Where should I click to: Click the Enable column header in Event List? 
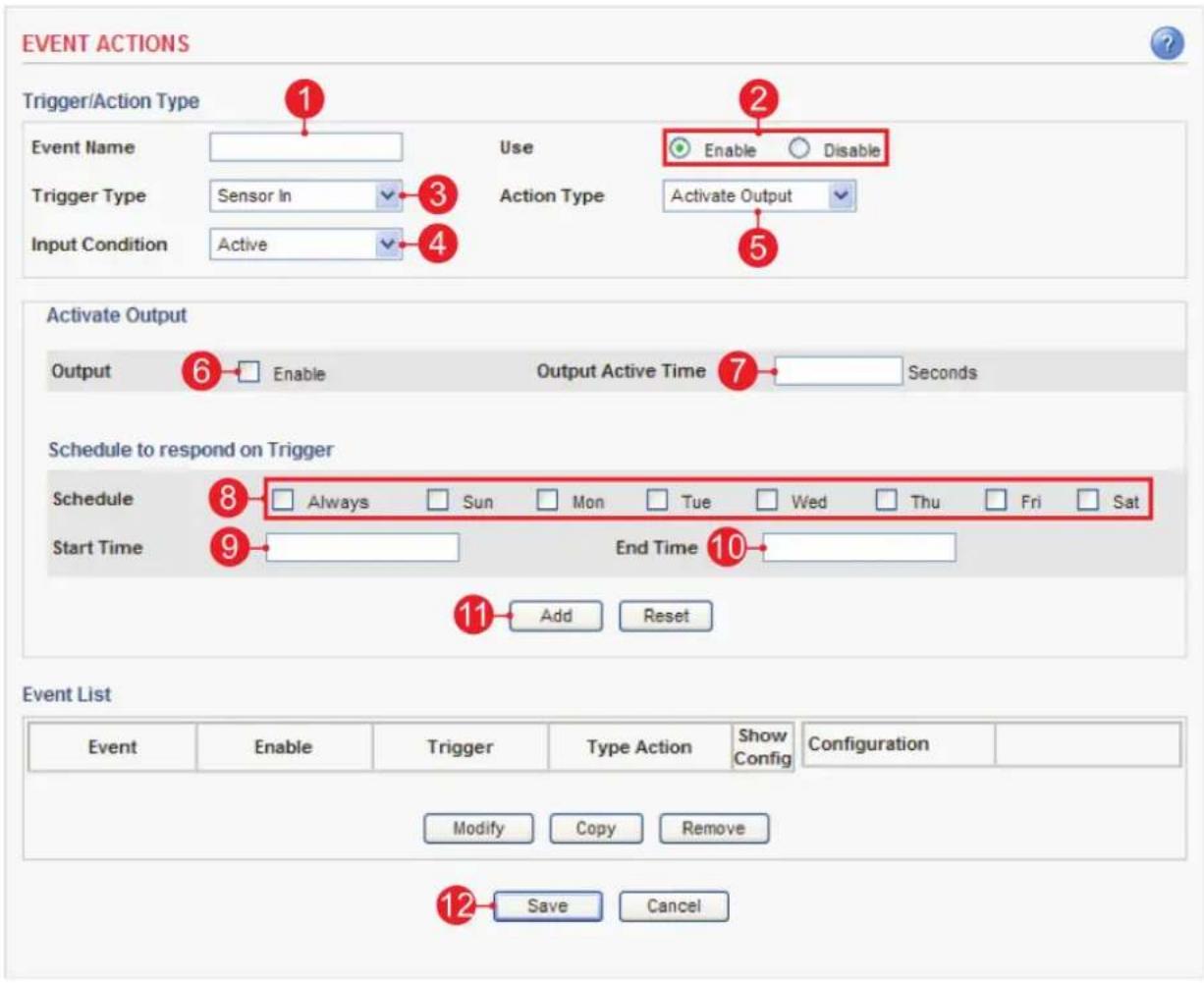pos(284,747)
